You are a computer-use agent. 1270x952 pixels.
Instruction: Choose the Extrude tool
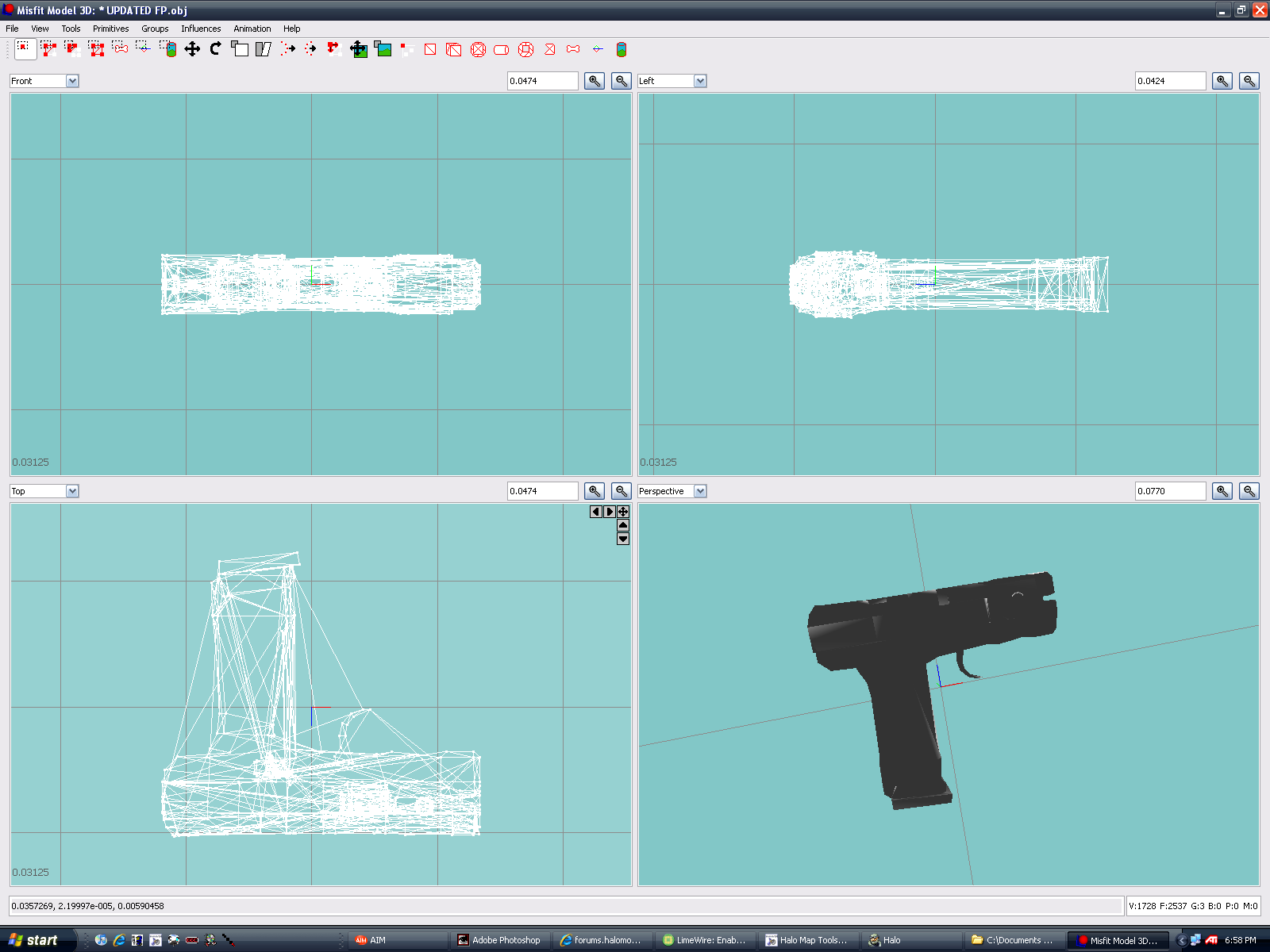(287, 49)
